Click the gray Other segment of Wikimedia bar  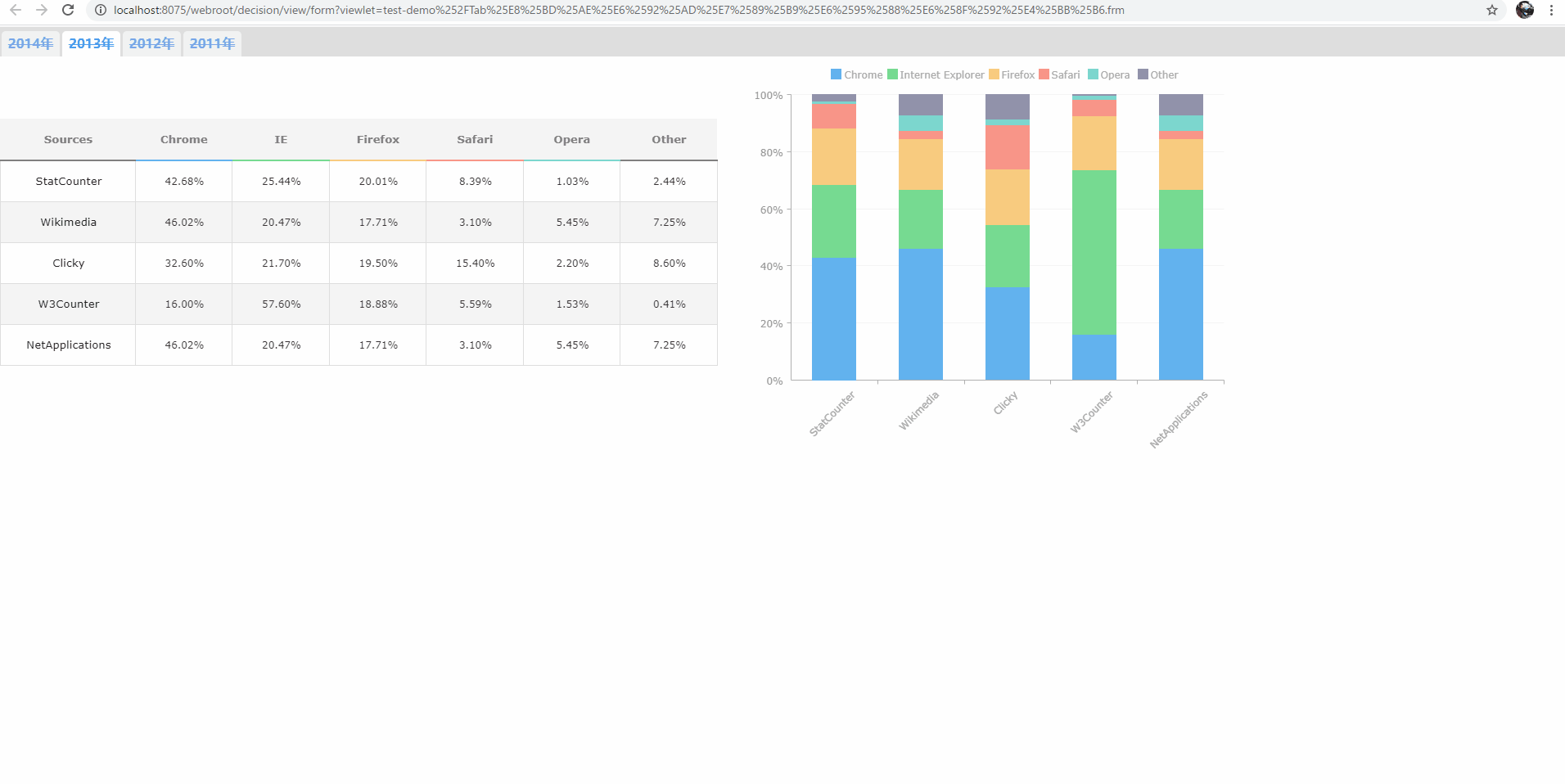pos(921,105)
